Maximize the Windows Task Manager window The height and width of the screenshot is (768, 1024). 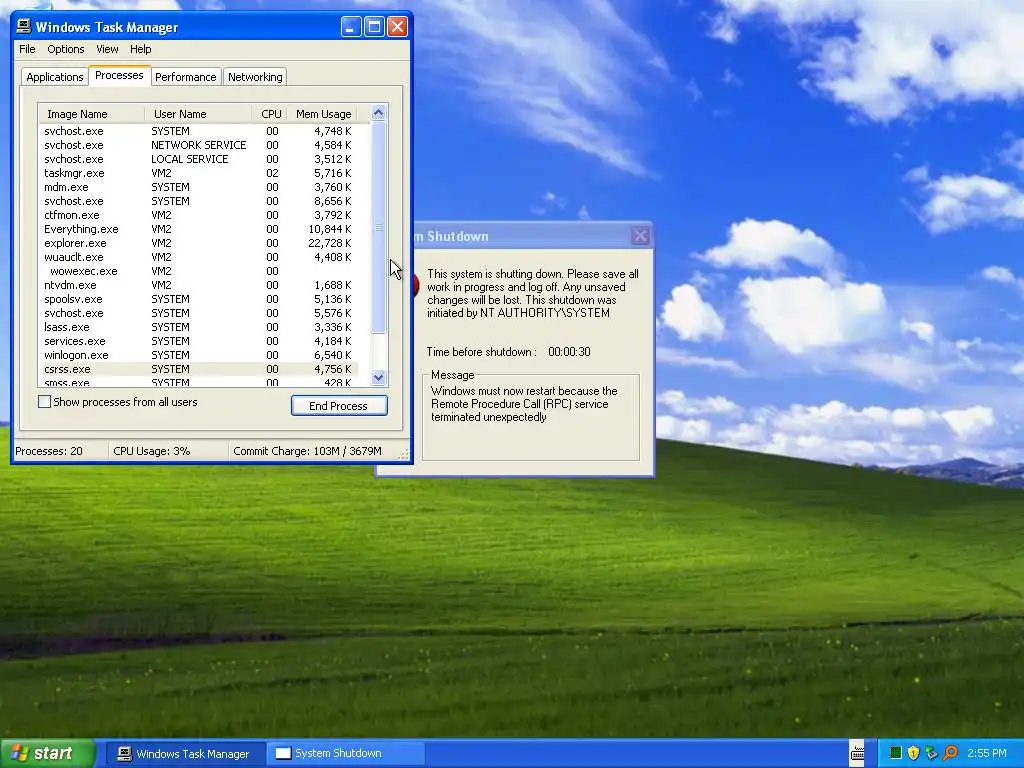click(374, 27)
